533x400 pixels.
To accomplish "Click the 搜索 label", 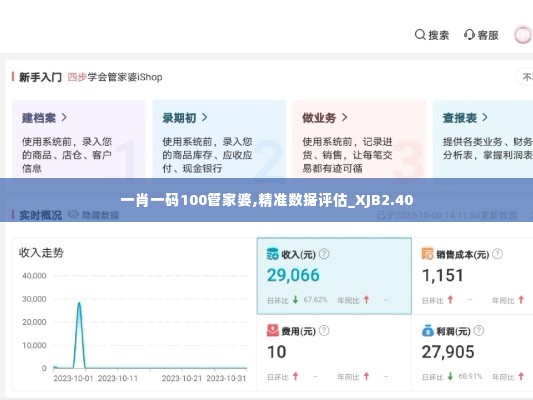I will point(439,35).
